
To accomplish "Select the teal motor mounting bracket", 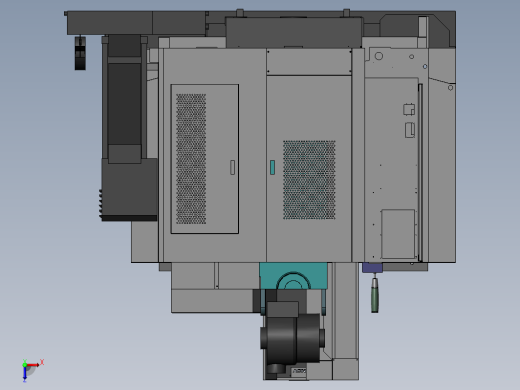I will (293, 276).
